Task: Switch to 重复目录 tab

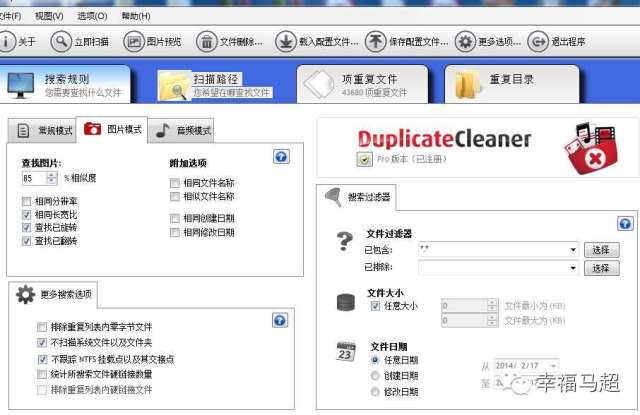Action: pyautogui.click(x=512, y=83)
